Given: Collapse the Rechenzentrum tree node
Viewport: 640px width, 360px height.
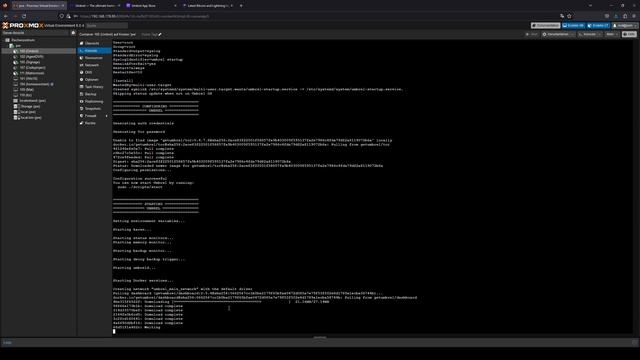Looking at the screenshot, I should coord(3,40).
